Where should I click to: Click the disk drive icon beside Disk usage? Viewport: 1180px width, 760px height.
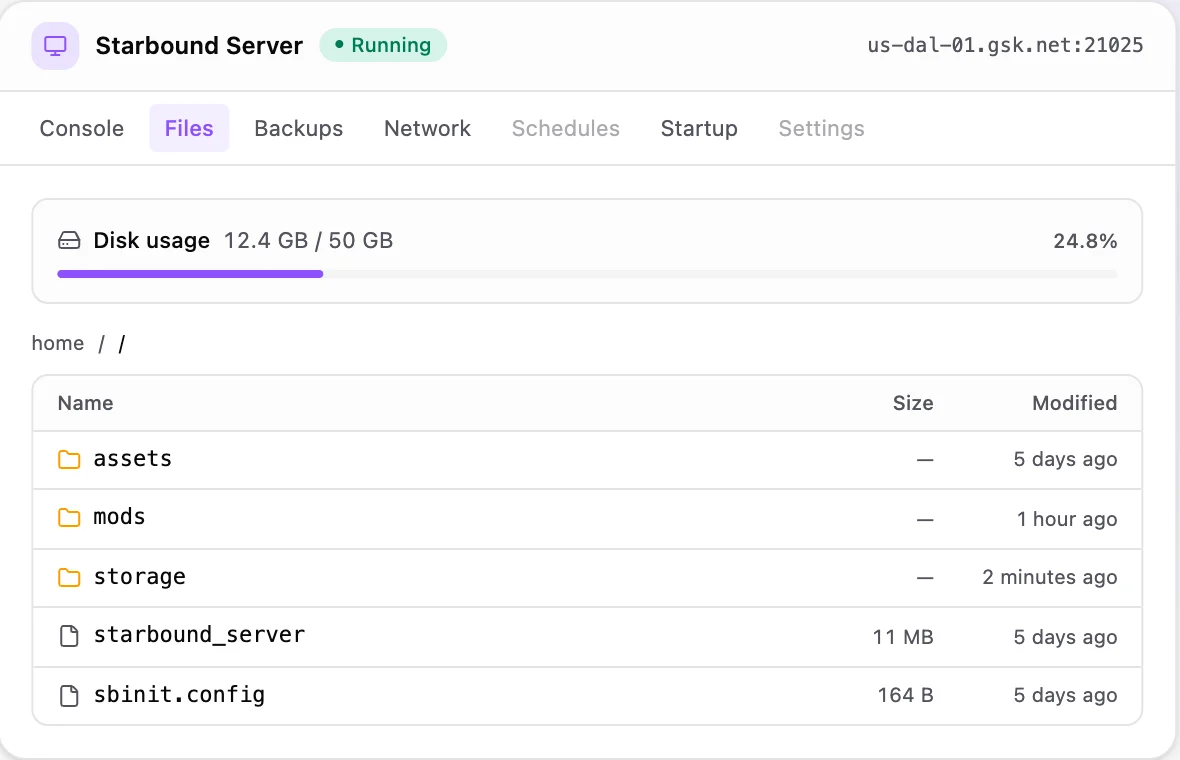[69, 241]
